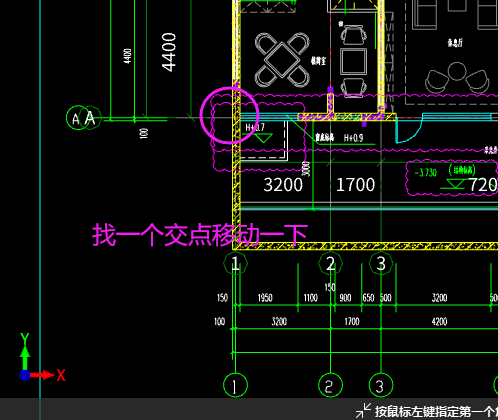Select the -3.730 elevation value
498x420 pixels.
pyautogui.click(x=426, y=173)
